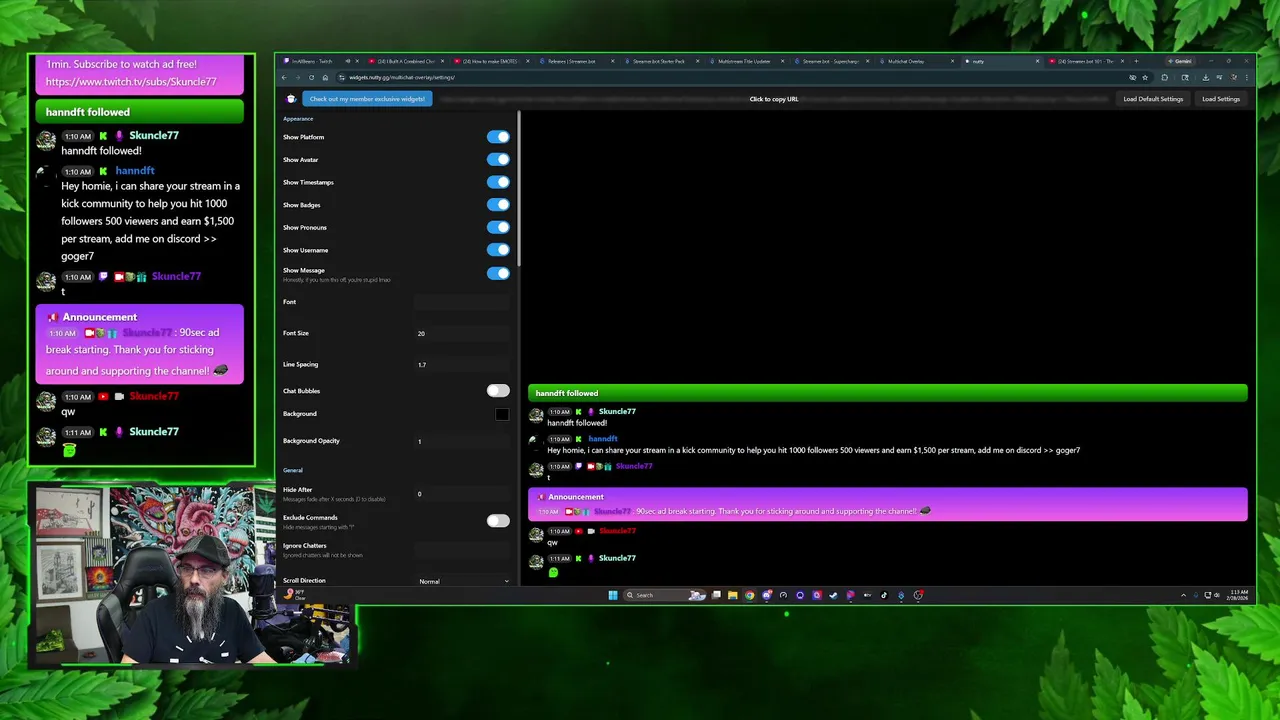Viewport: 1280px width, 720px height.
Task: Open the browser three-dot menu
Action: pyautogui.click(x=1247, y=77)
